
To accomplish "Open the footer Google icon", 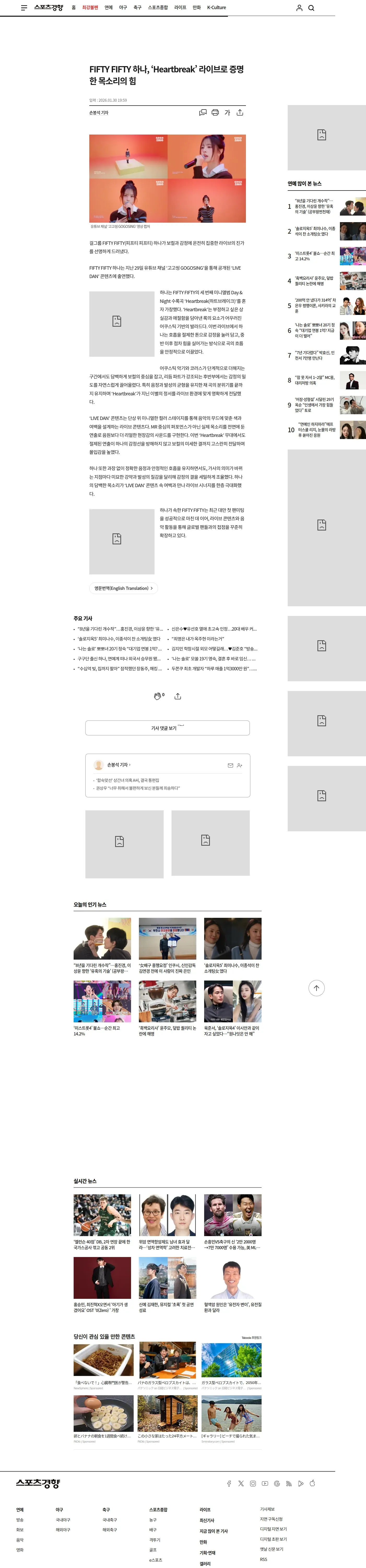I will (277, 1483).
